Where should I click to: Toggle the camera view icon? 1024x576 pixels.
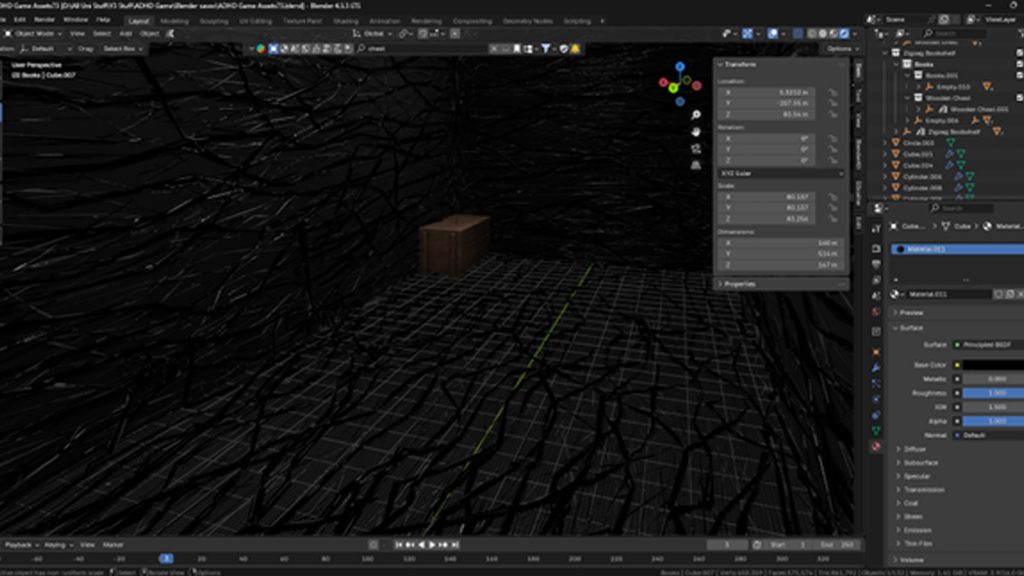tap(695, 148)
